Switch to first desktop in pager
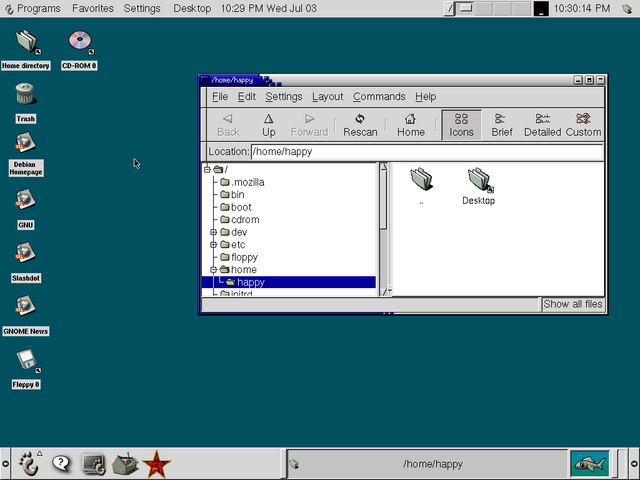Screen dimensions: 640x480 coord(465,8)
